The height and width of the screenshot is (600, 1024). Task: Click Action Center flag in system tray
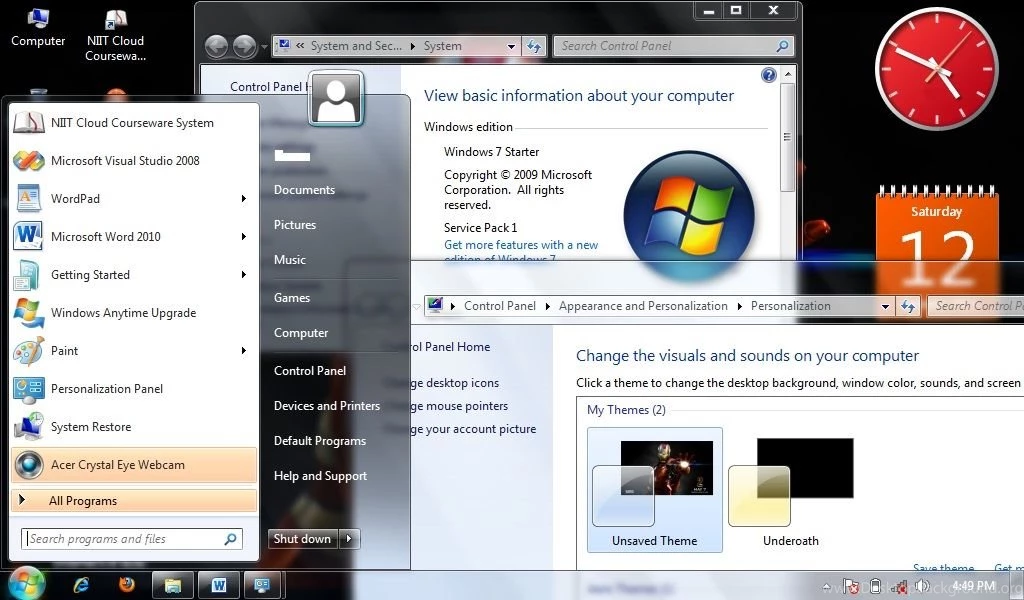tap(851, 586)
